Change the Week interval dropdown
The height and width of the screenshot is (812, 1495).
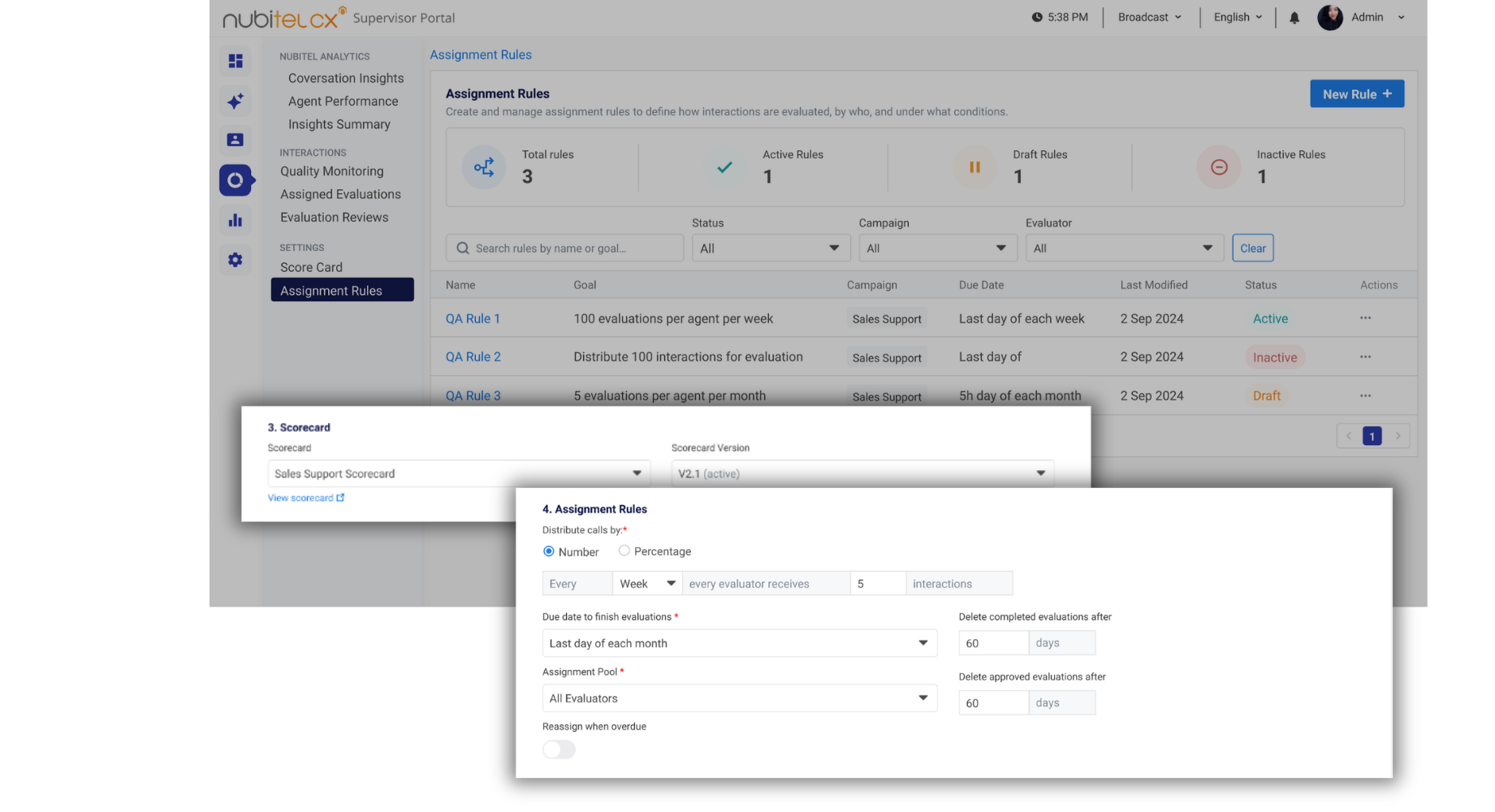pos(647,584)
